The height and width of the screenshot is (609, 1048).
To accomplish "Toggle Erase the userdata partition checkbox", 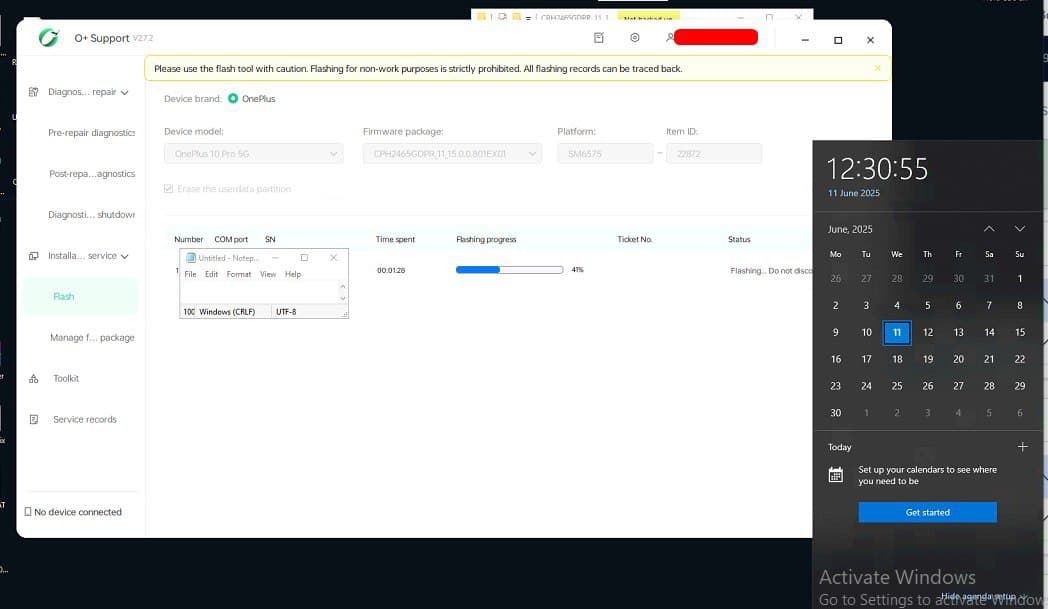I will click(168, 189).
